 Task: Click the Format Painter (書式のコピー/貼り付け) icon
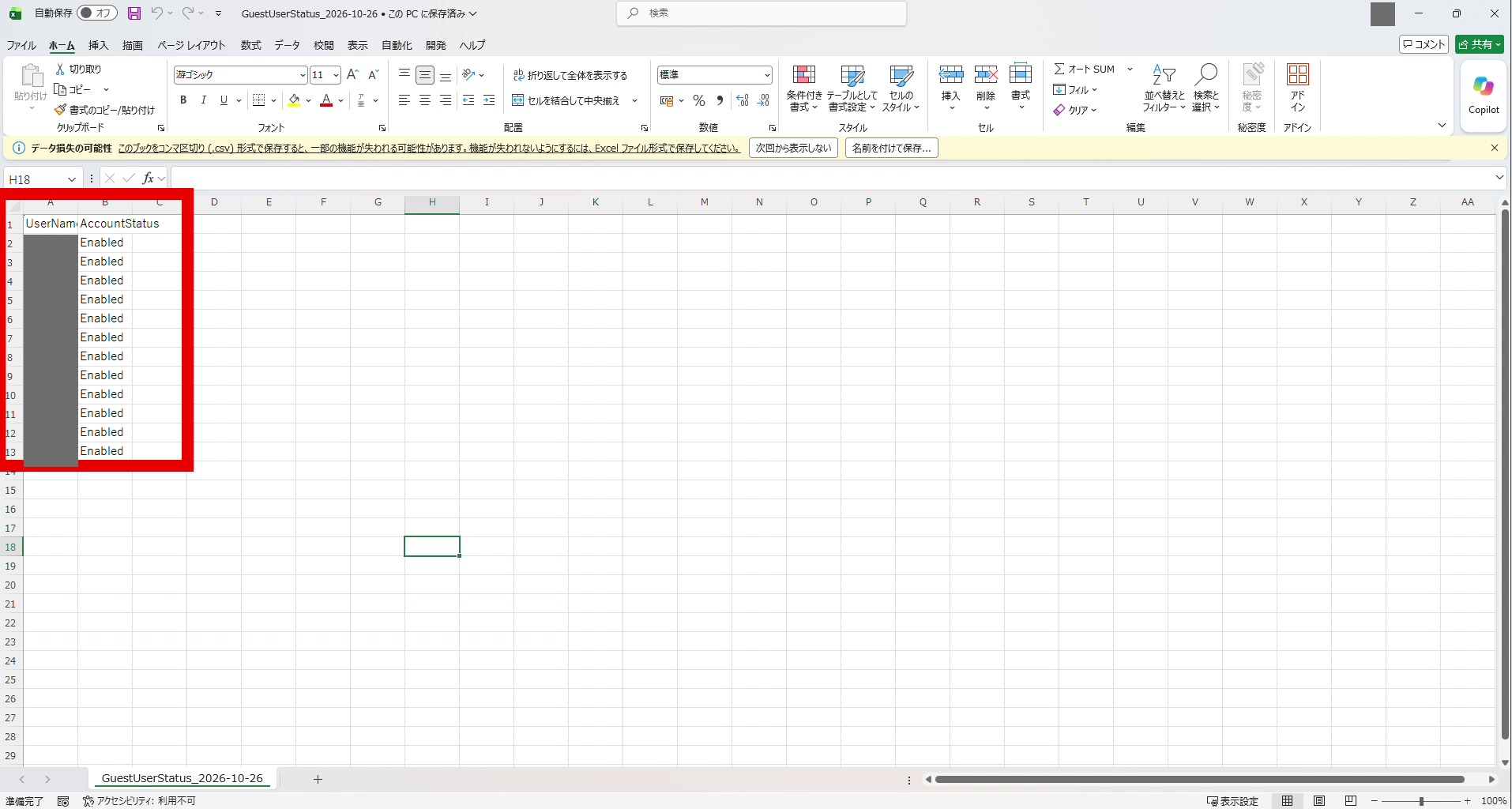click(60, 110)
